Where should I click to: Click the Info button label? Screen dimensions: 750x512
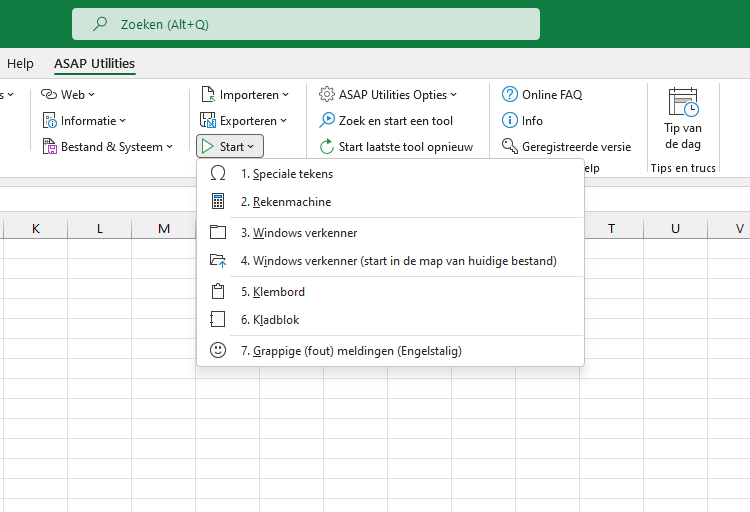pyautogui.click(x=532, y=121)
